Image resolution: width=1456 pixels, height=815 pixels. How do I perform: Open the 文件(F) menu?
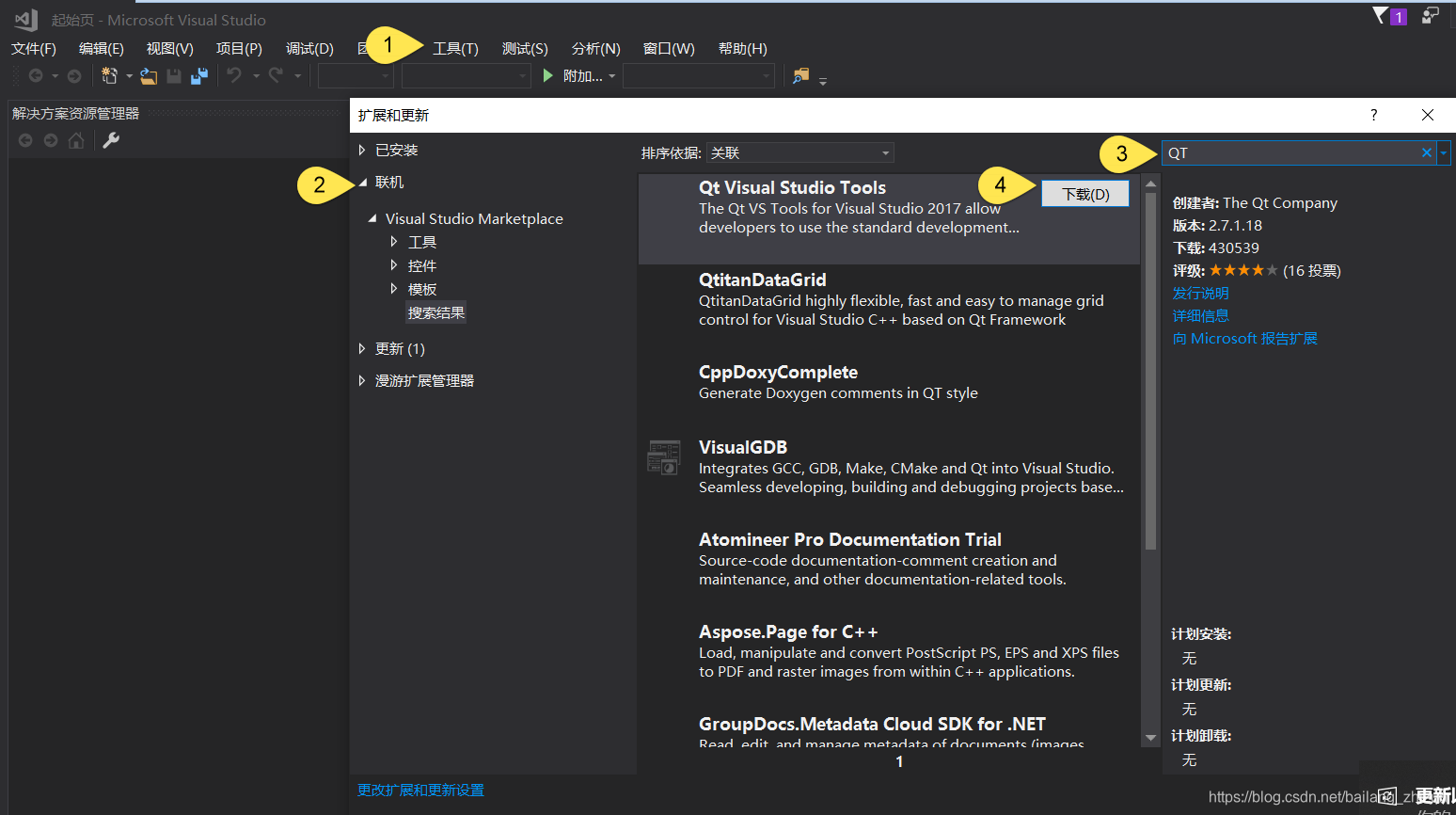pyautogui.click(x=34, y=49)
